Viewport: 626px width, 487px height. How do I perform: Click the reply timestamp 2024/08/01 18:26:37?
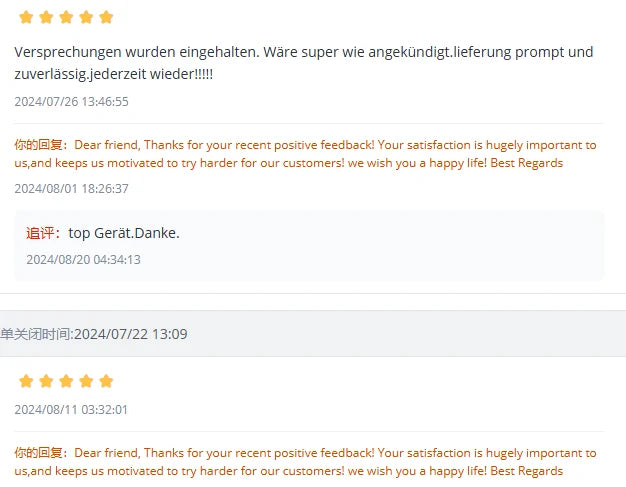tap(71, 188)
